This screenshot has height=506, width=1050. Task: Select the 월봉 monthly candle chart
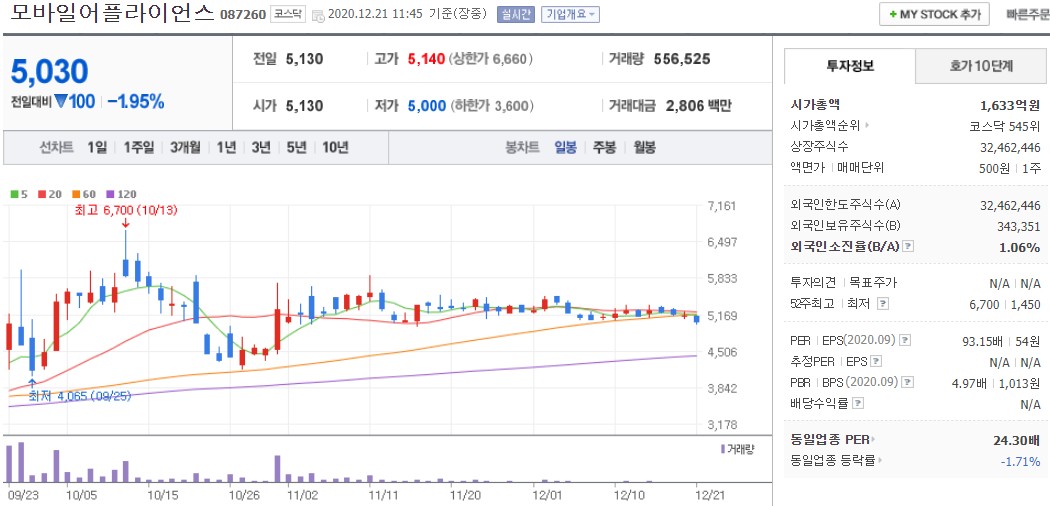tap(644, 147)
